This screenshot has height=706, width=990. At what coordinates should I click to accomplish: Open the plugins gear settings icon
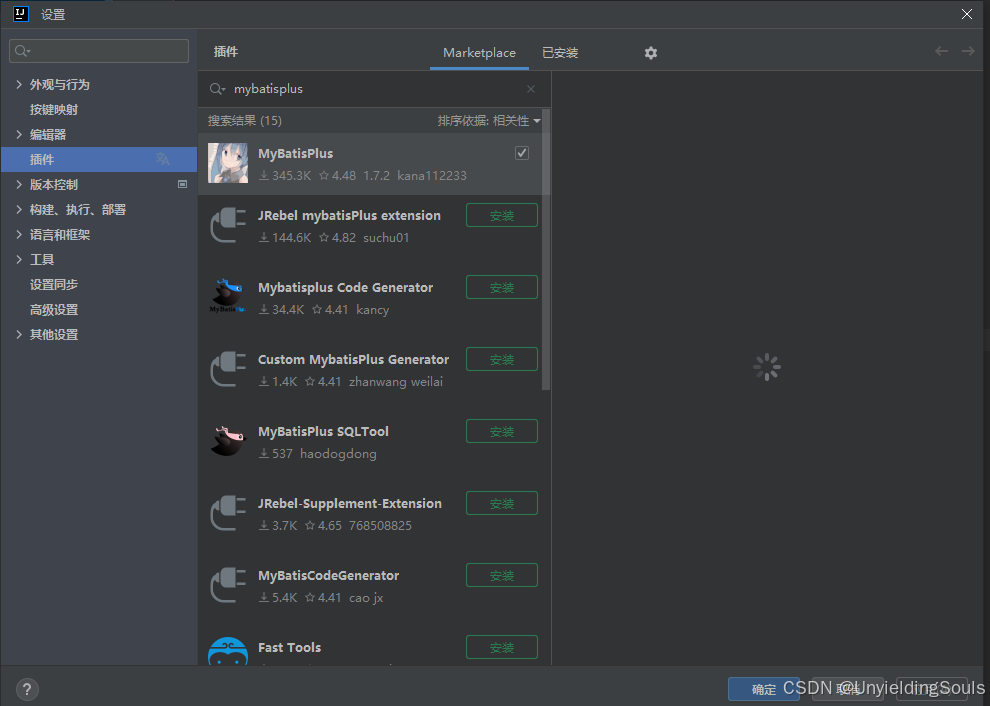point(651,53)
